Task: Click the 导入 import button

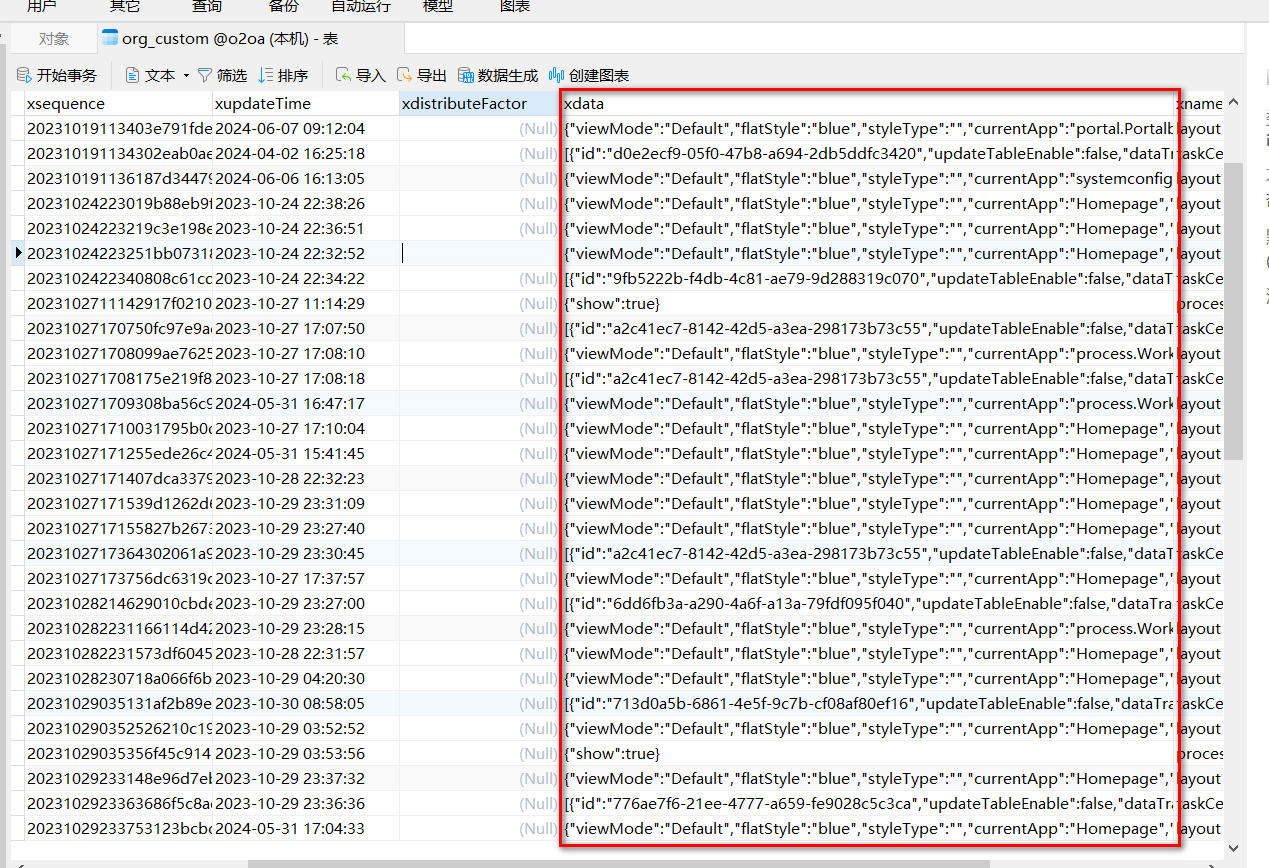Action: click(x=360, y=75)
